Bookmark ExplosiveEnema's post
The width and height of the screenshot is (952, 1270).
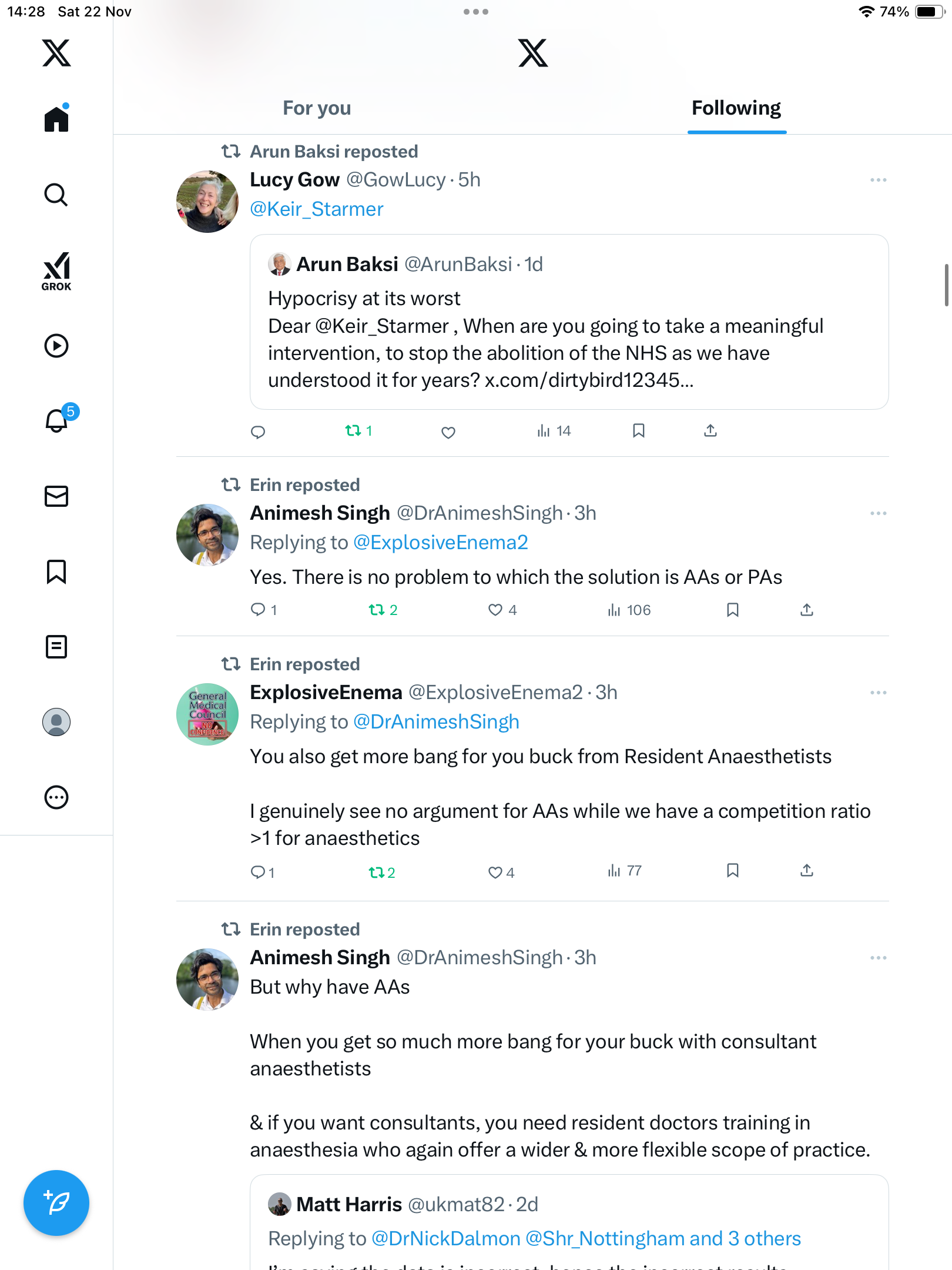point(732,871)
